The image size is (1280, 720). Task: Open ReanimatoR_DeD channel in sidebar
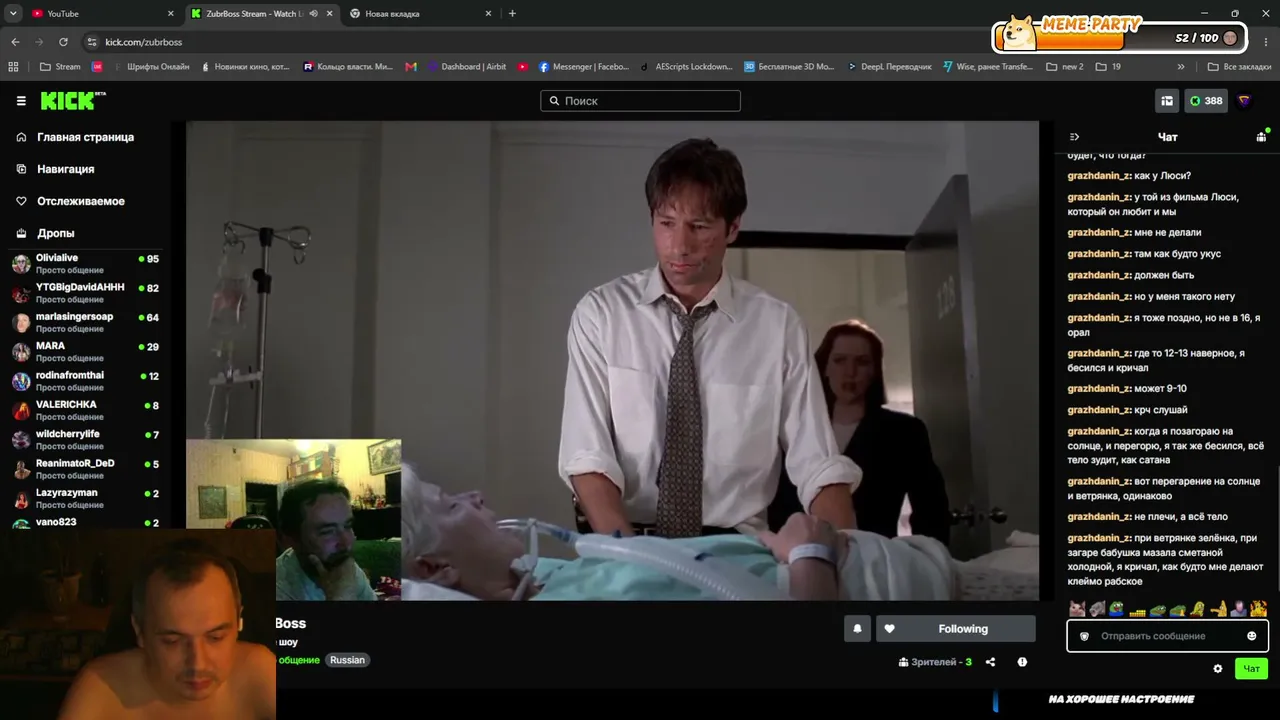tap(85, 469)
